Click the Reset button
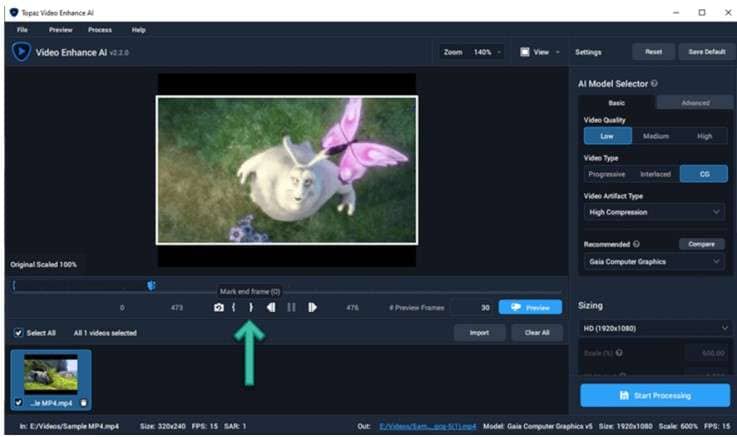 tap(653, 52)
